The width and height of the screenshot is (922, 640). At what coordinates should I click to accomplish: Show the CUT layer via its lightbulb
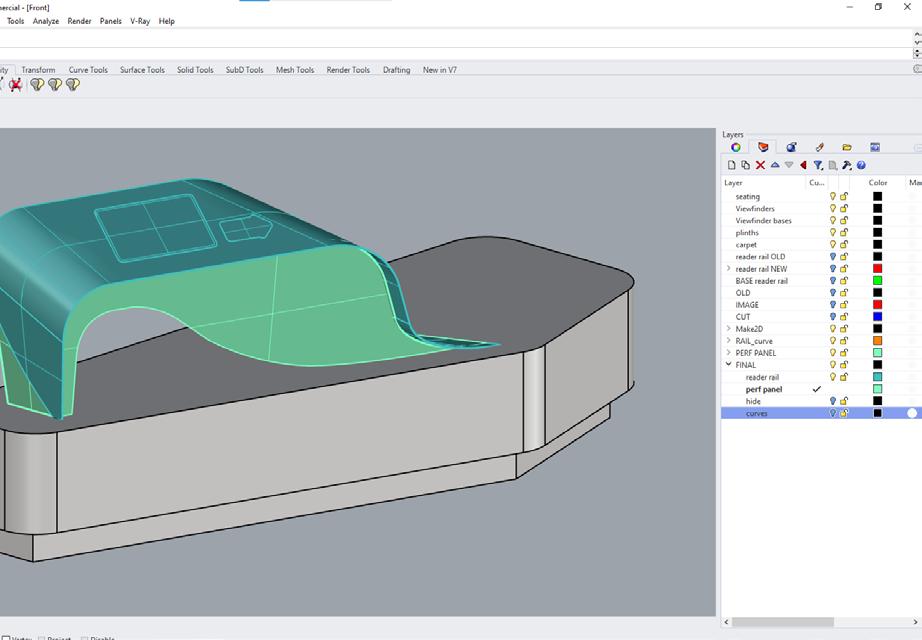pos(832,317)
